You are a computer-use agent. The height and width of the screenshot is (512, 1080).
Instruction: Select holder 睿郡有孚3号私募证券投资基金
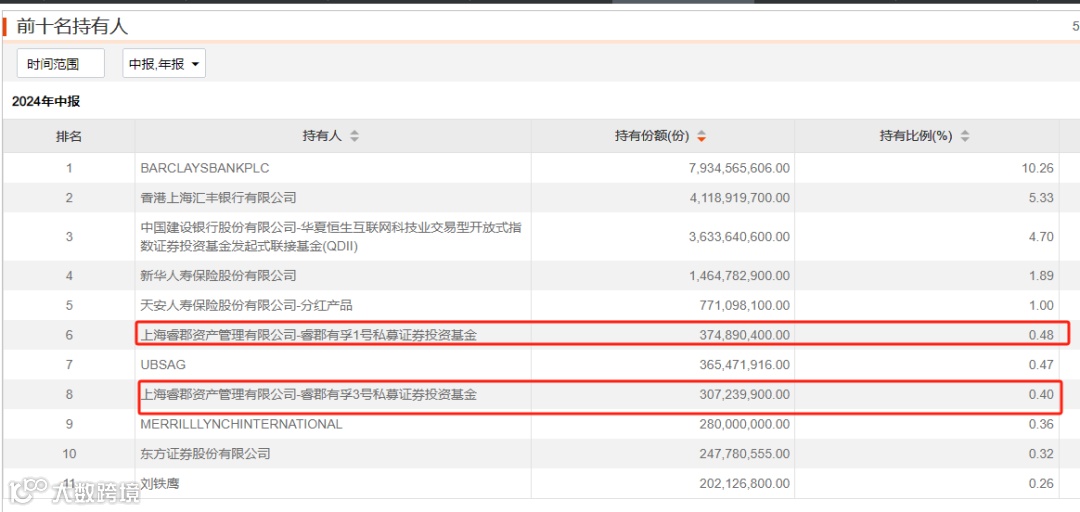click(x=309, y=395)
